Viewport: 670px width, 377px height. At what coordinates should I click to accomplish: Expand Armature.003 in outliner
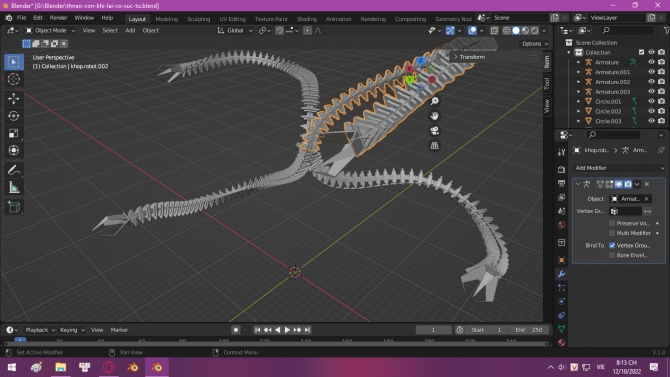point(579,91)
